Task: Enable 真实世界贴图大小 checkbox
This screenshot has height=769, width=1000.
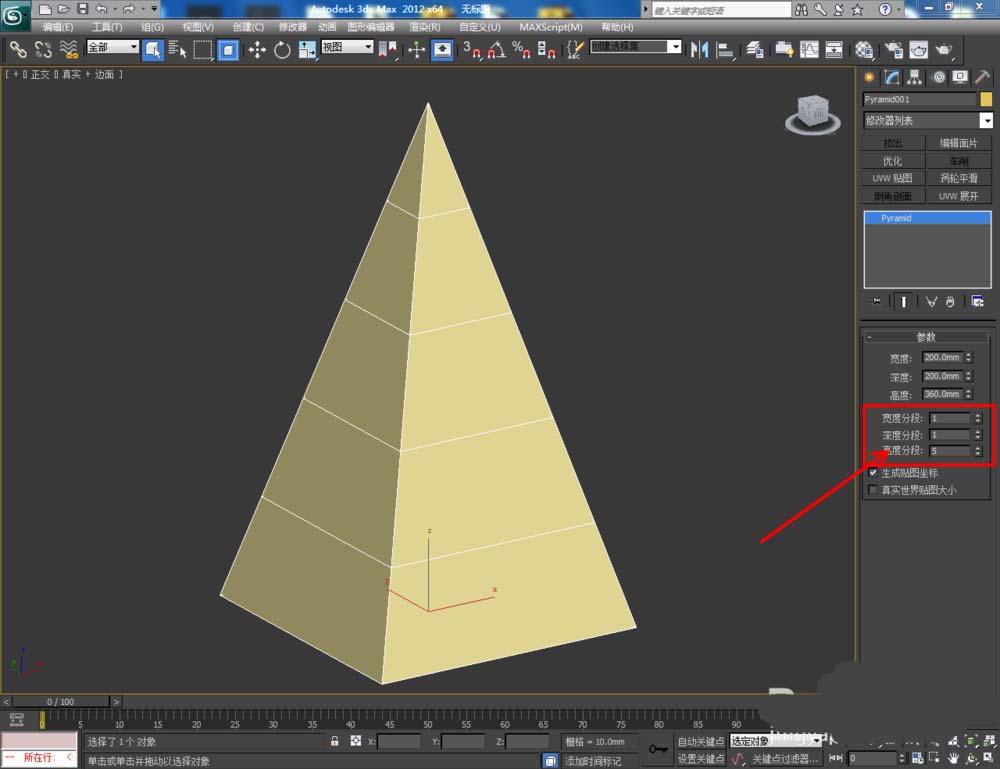Action: tap(873, 490)
